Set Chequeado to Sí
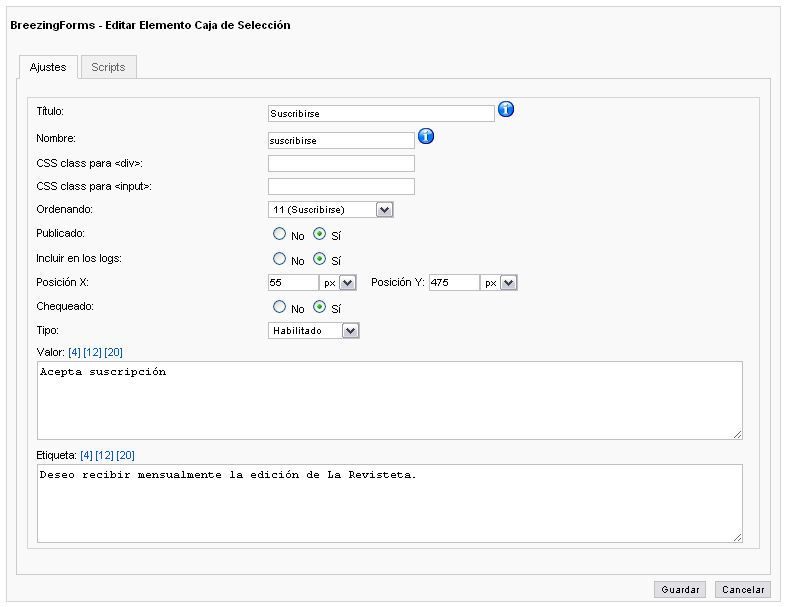 pyautogui.click(x=319, y=307)
